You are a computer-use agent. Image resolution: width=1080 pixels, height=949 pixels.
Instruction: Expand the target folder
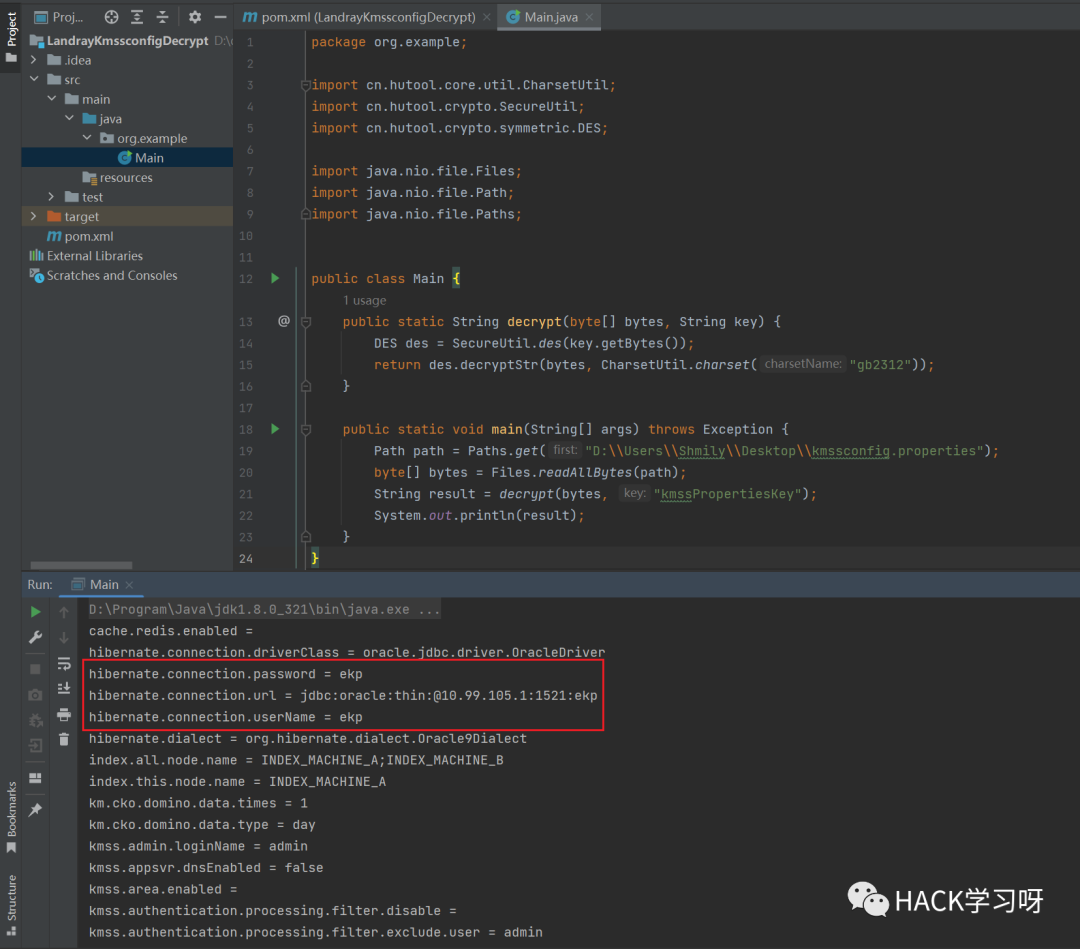point(35,217)
